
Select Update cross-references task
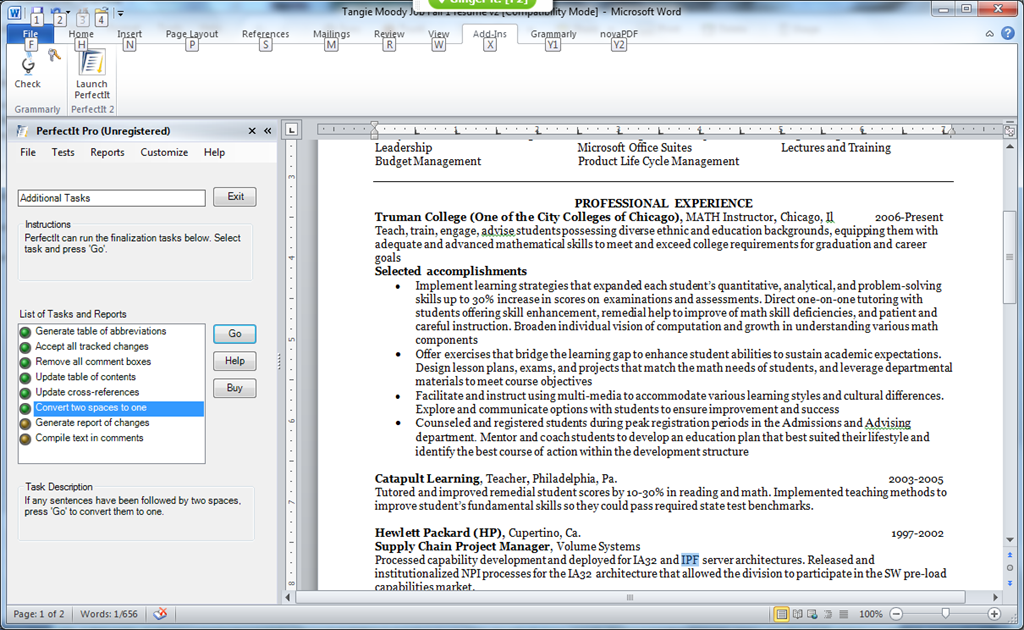87,392
